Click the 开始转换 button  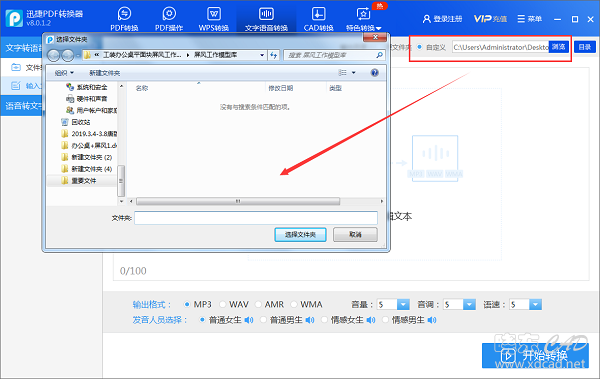pos(535,356)
